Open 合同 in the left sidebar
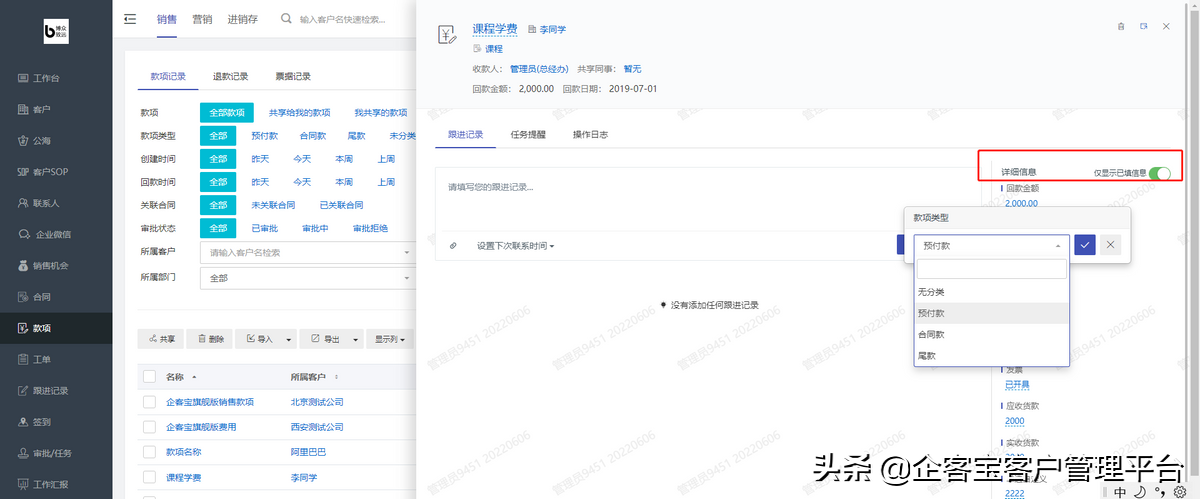Screen dimensions: 1200x499 tap(56, 297)
